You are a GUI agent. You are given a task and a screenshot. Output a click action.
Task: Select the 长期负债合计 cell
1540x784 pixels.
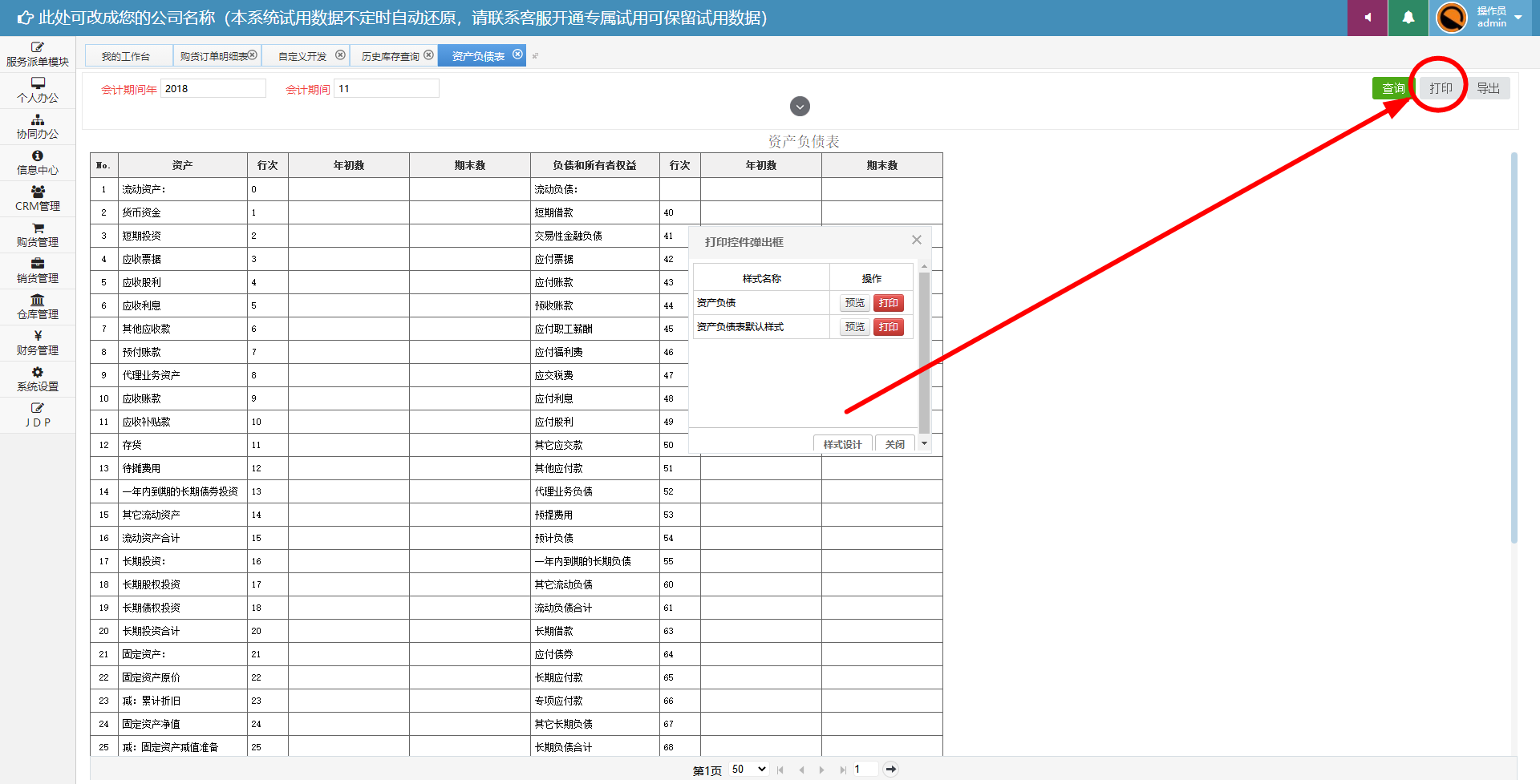click(x=594, y=747)
